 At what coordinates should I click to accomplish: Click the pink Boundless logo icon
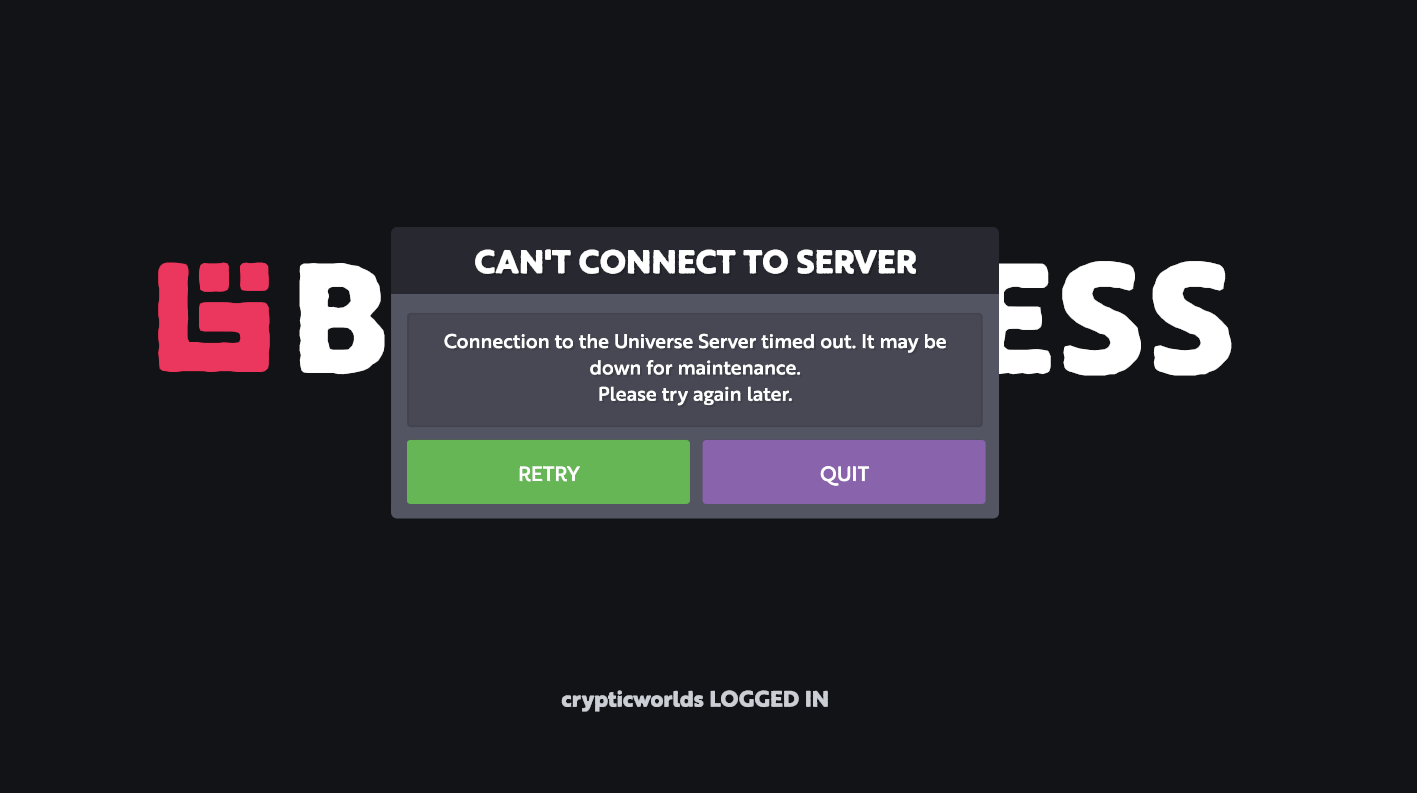coord(214,317)
